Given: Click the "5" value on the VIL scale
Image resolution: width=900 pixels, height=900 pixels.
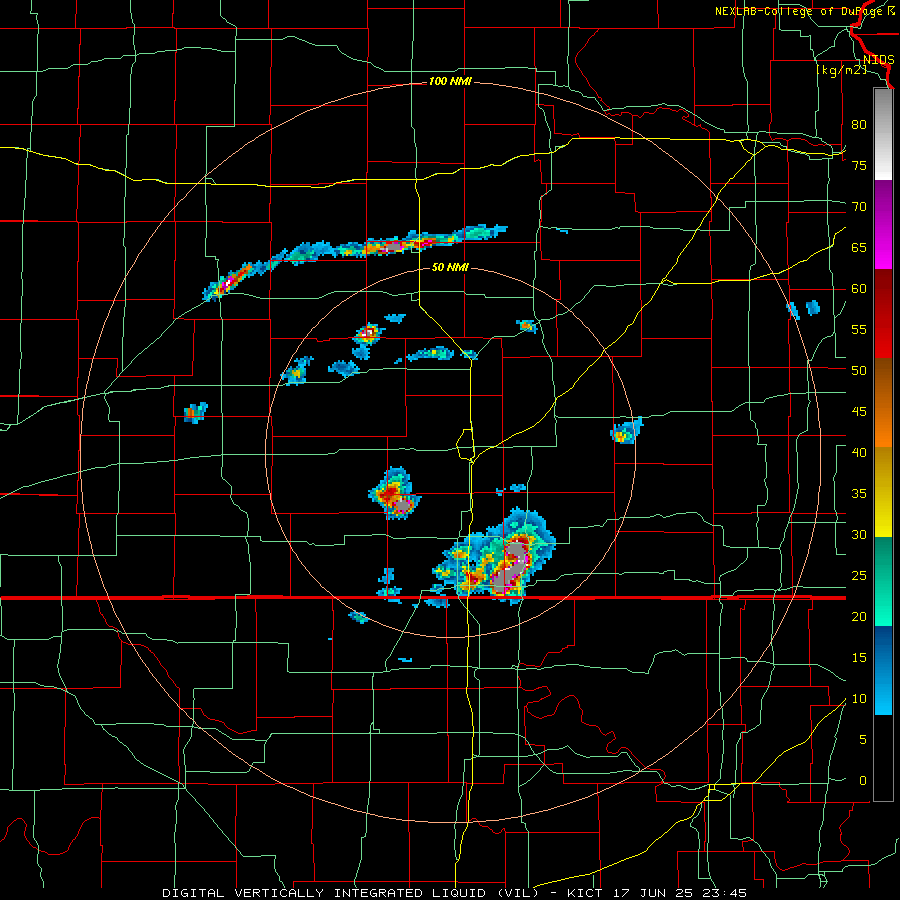Looking at the screenshot, I should point(863,740).
